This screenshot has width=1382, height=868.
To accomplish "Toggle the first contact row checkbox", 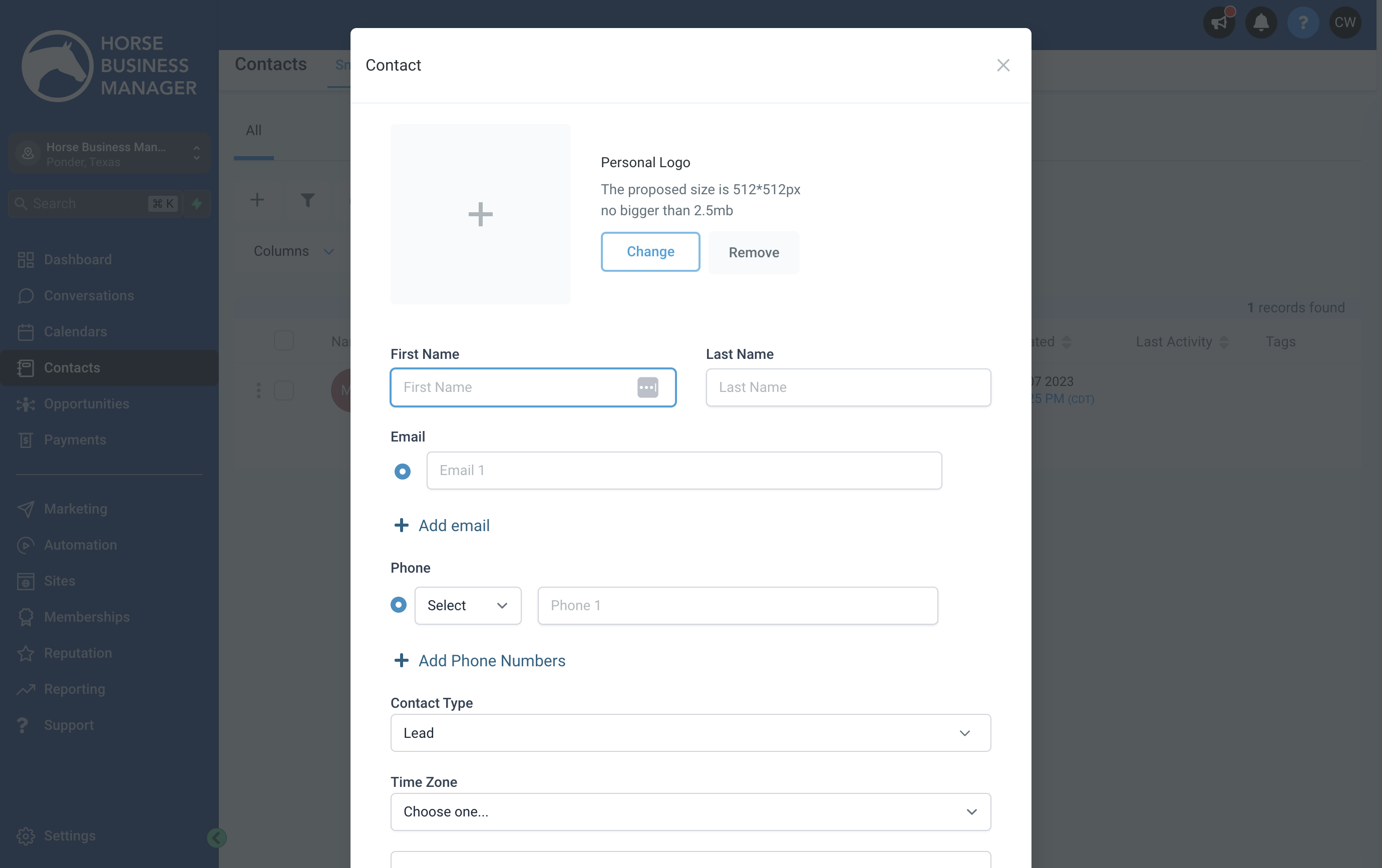I will click(x=283, y=390).
